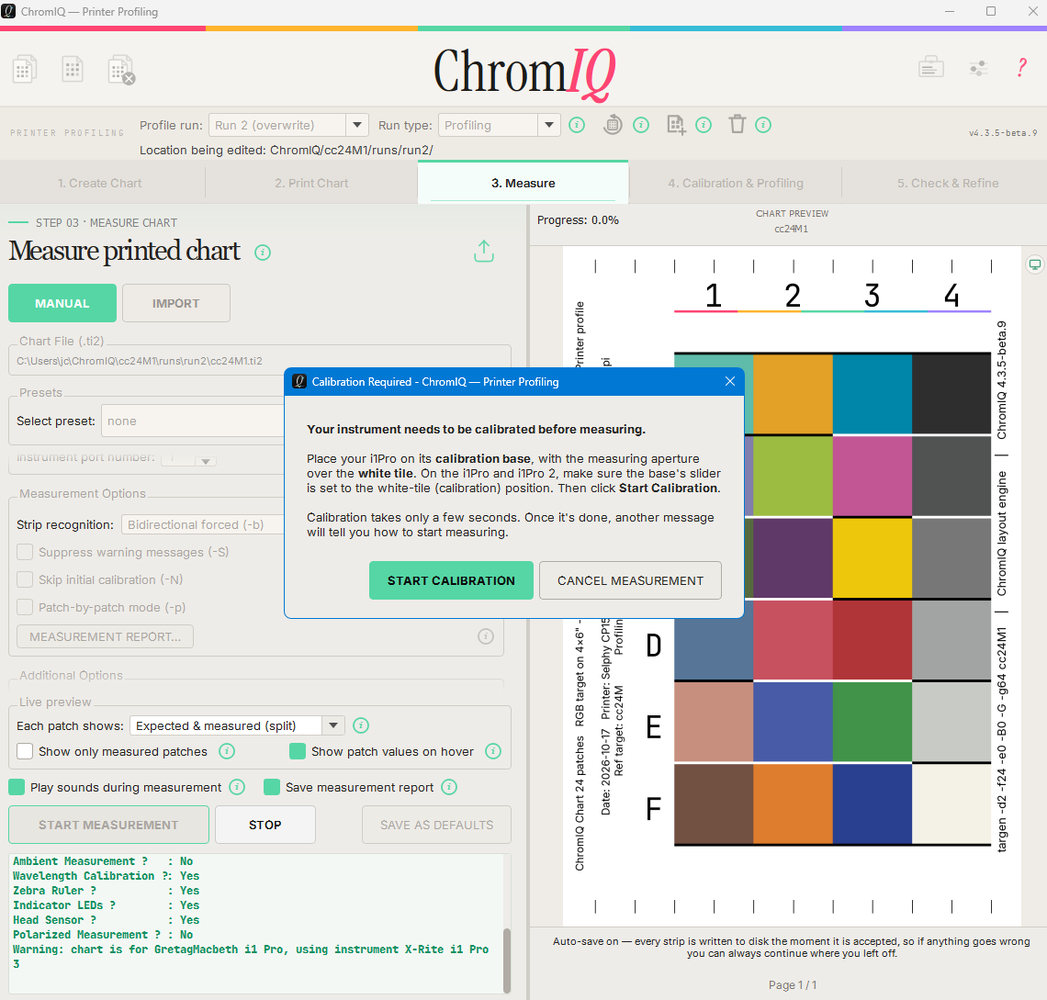Click Cancel Measurement in the dialog
This screenshot has width=1047, height=1000.
point(630,581)
